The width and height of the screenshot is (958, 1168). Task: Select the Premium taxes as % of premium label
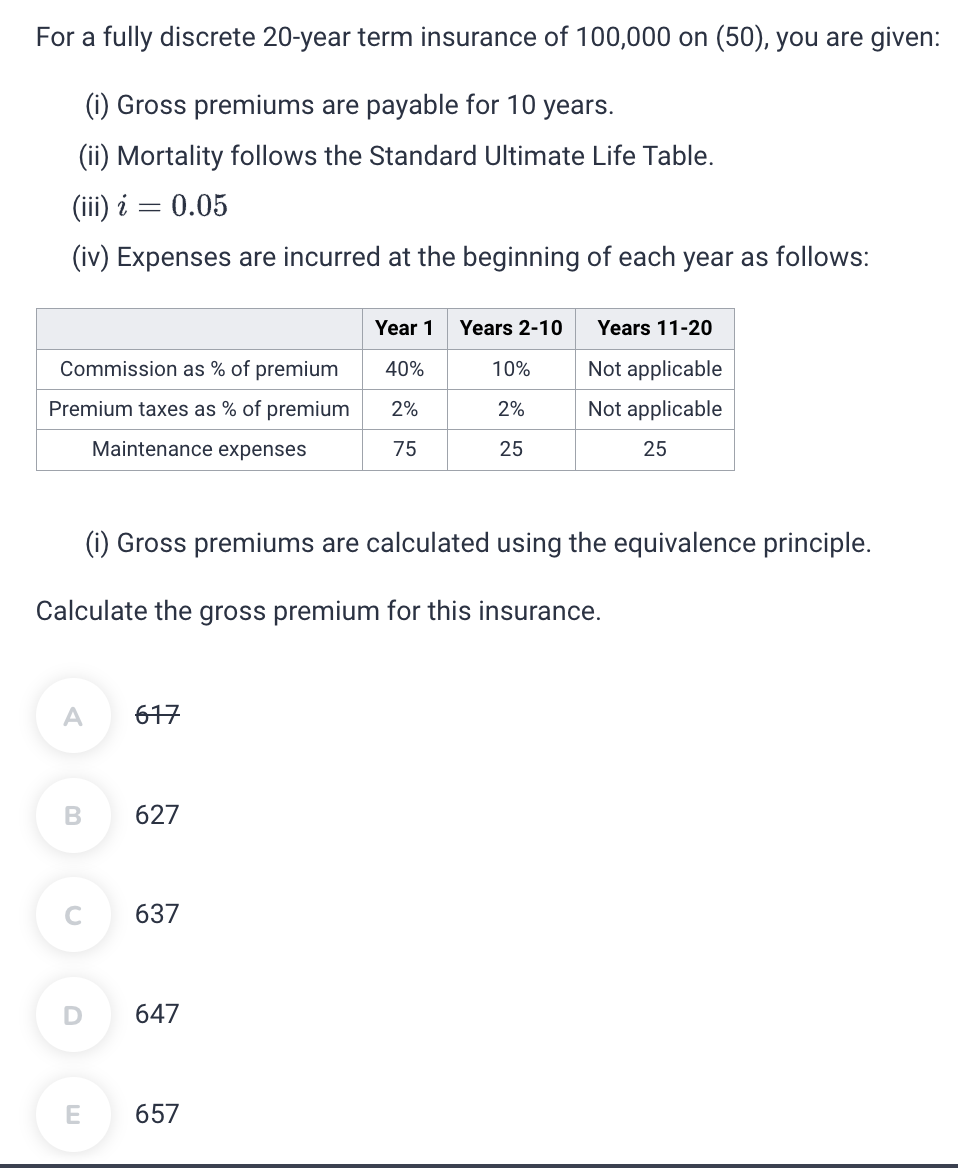click(x=198, y=409)
